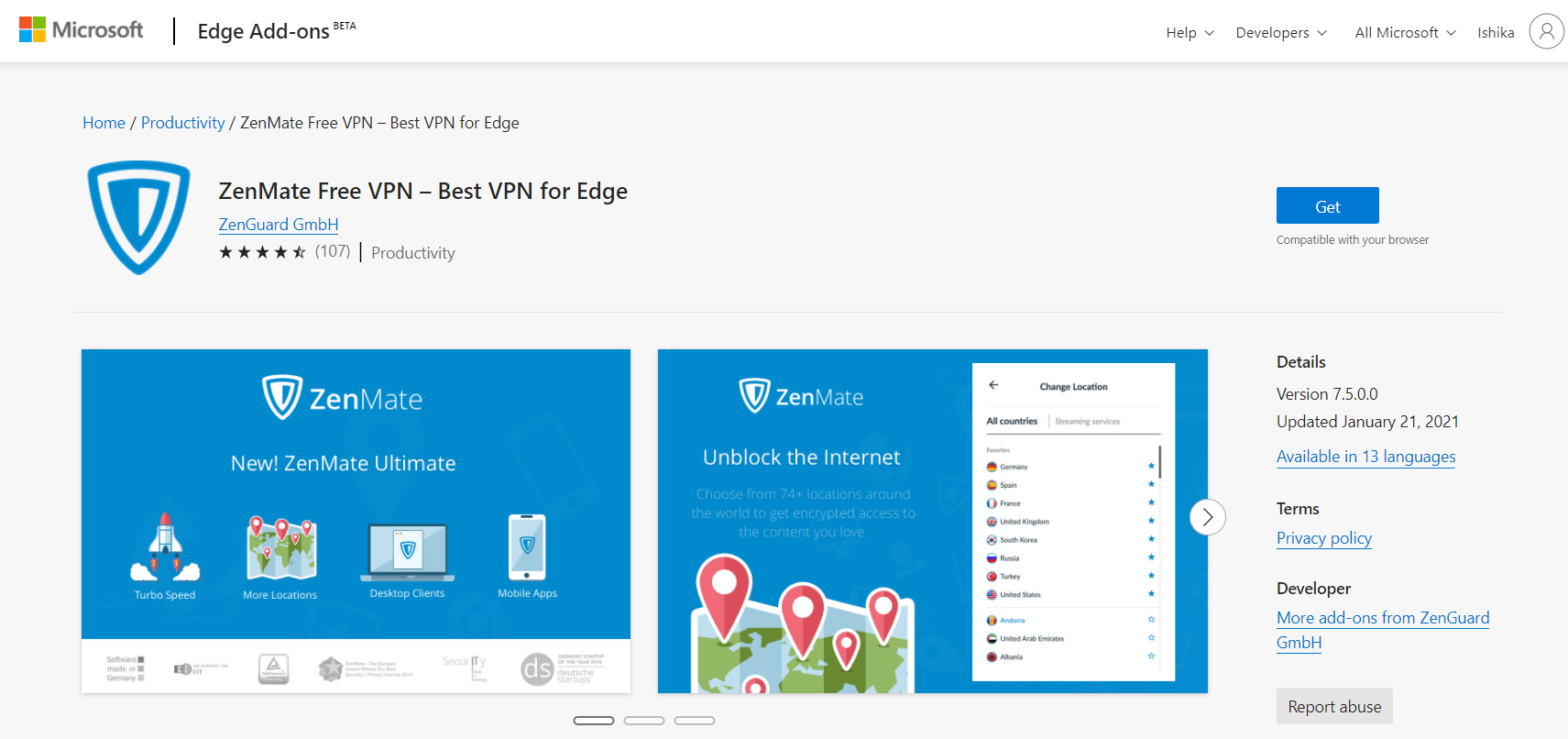
Task: Click the More Locations map icon
Action: click(281, 547)
